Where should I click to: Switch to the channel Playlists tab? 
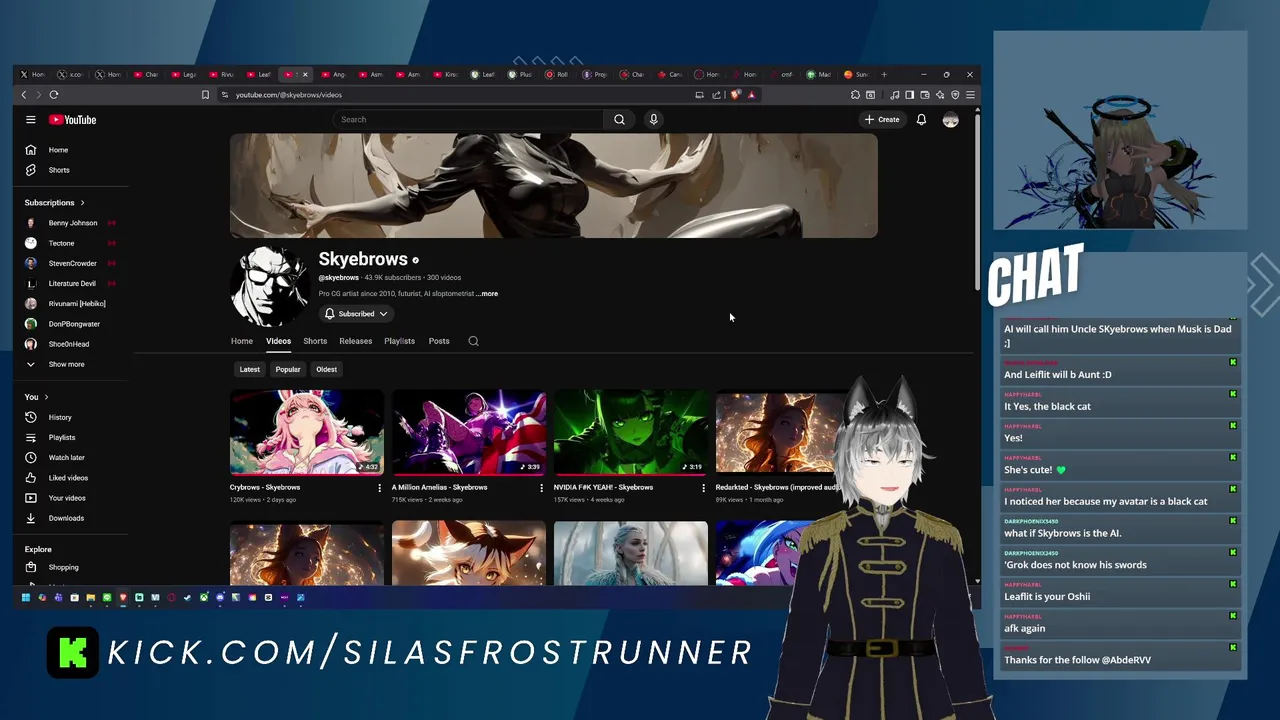point(399,341)
